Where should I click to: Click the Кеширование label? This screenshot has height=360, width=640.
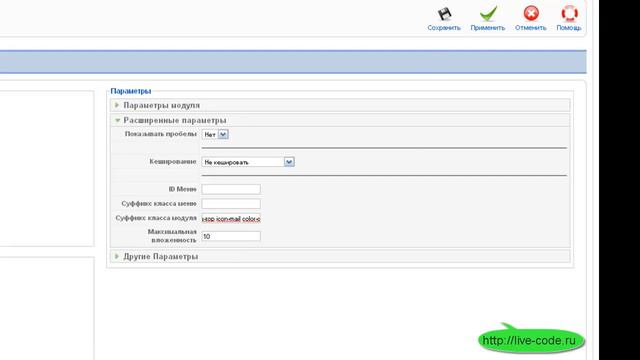173,162
